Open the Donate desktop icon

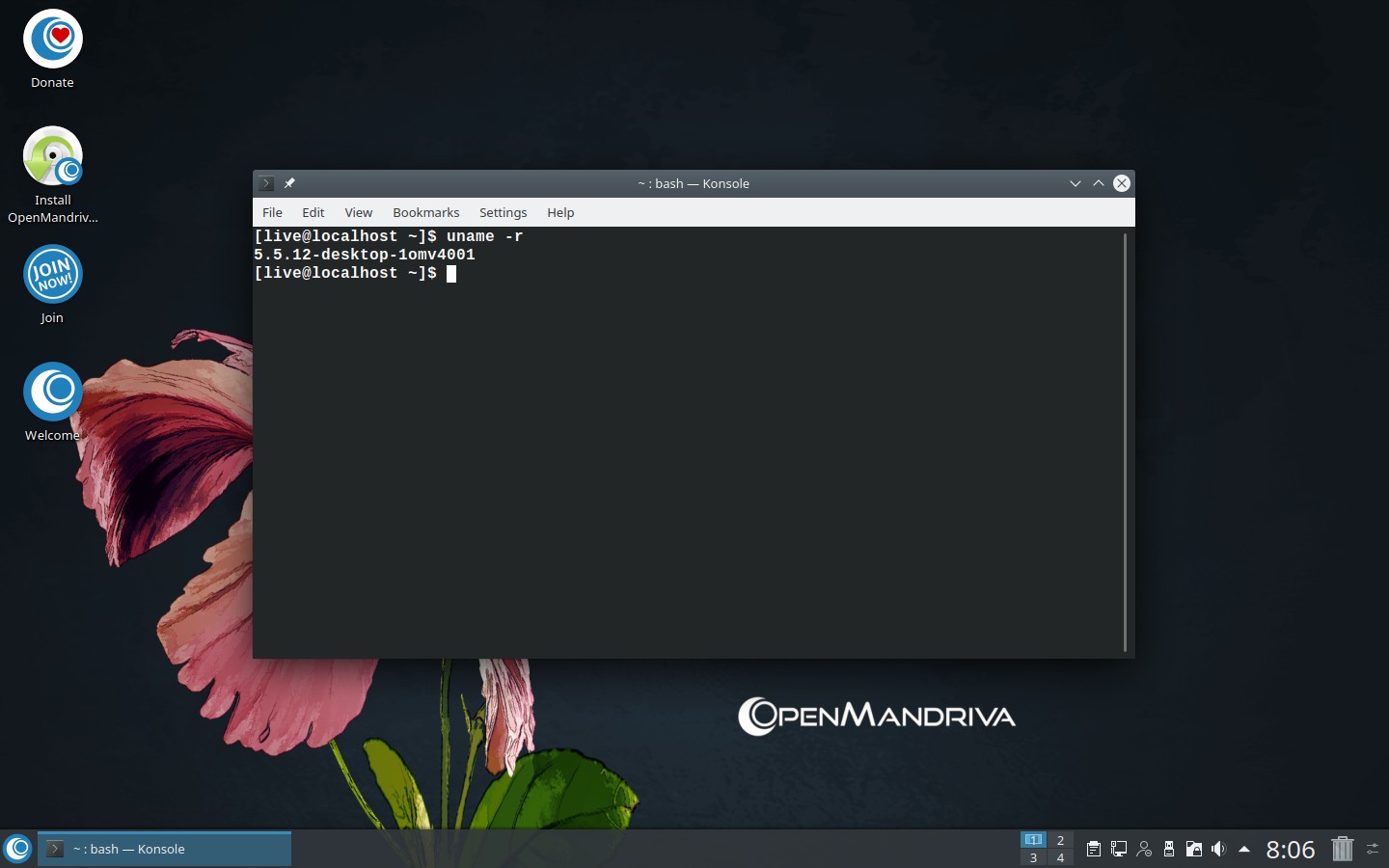click(52, 50)
